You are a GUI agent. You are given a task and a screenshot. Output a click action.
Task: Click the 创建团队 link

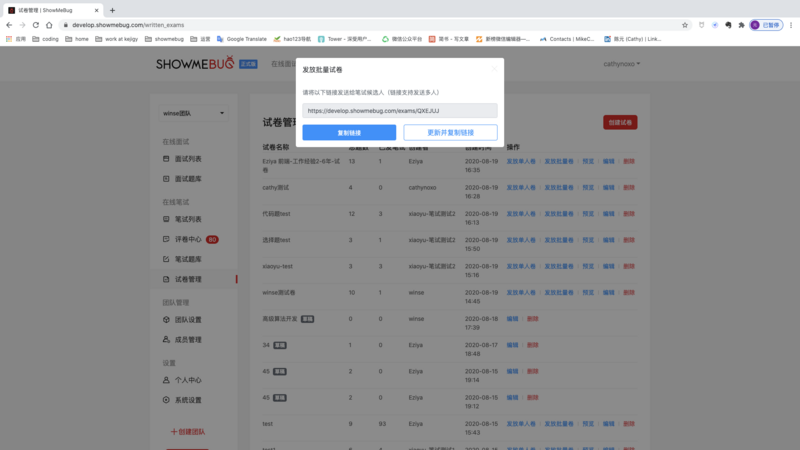click(x=188, y=432)
